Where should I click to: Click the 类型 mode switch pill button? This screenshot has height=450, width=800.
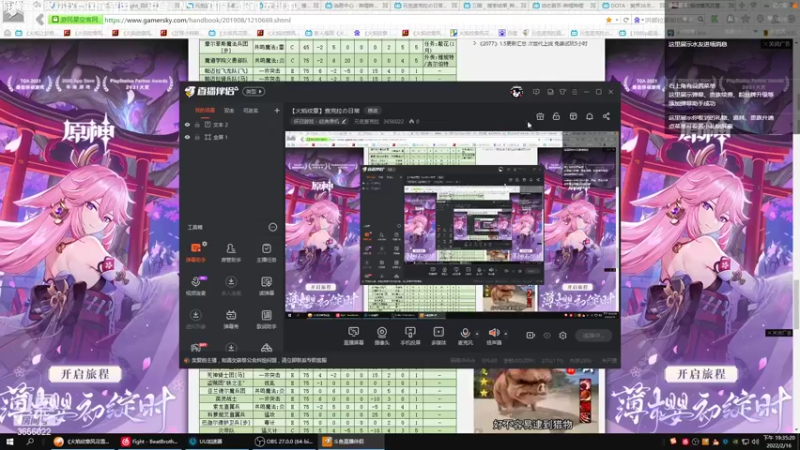click(x=254, y=91)
